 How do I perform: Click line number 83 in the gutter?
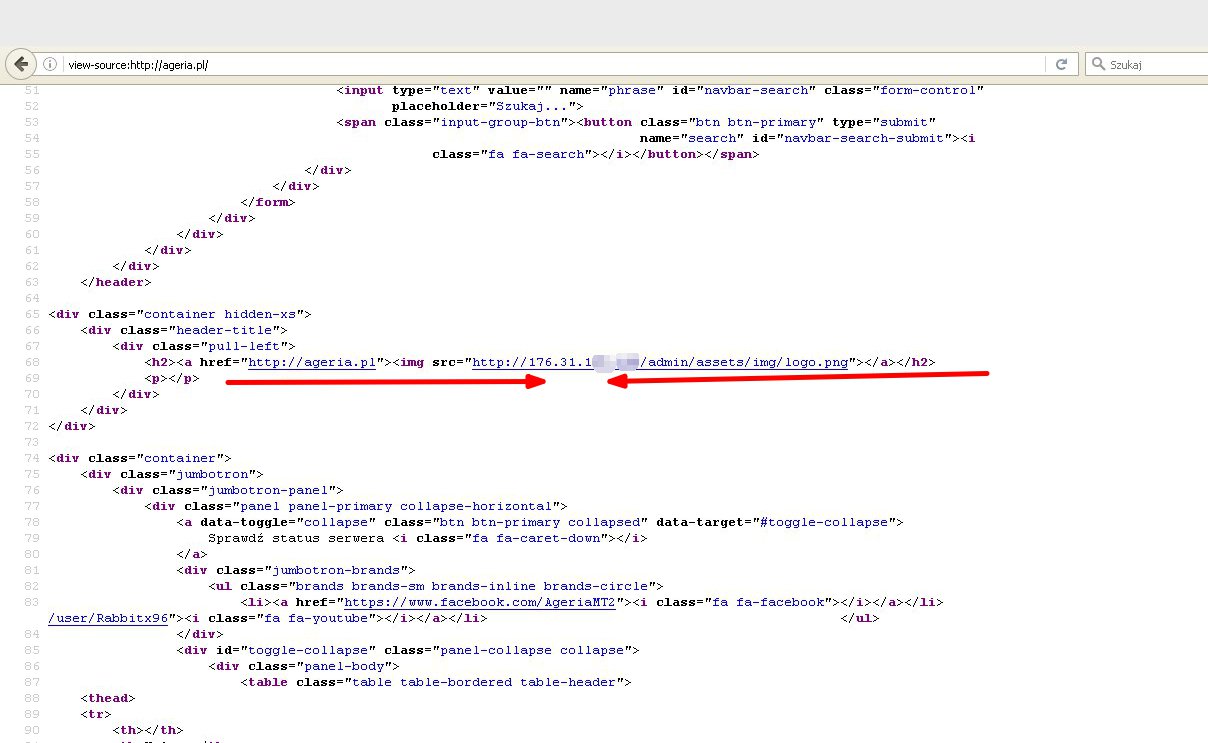pyautogui.click(x=30, y=602)
